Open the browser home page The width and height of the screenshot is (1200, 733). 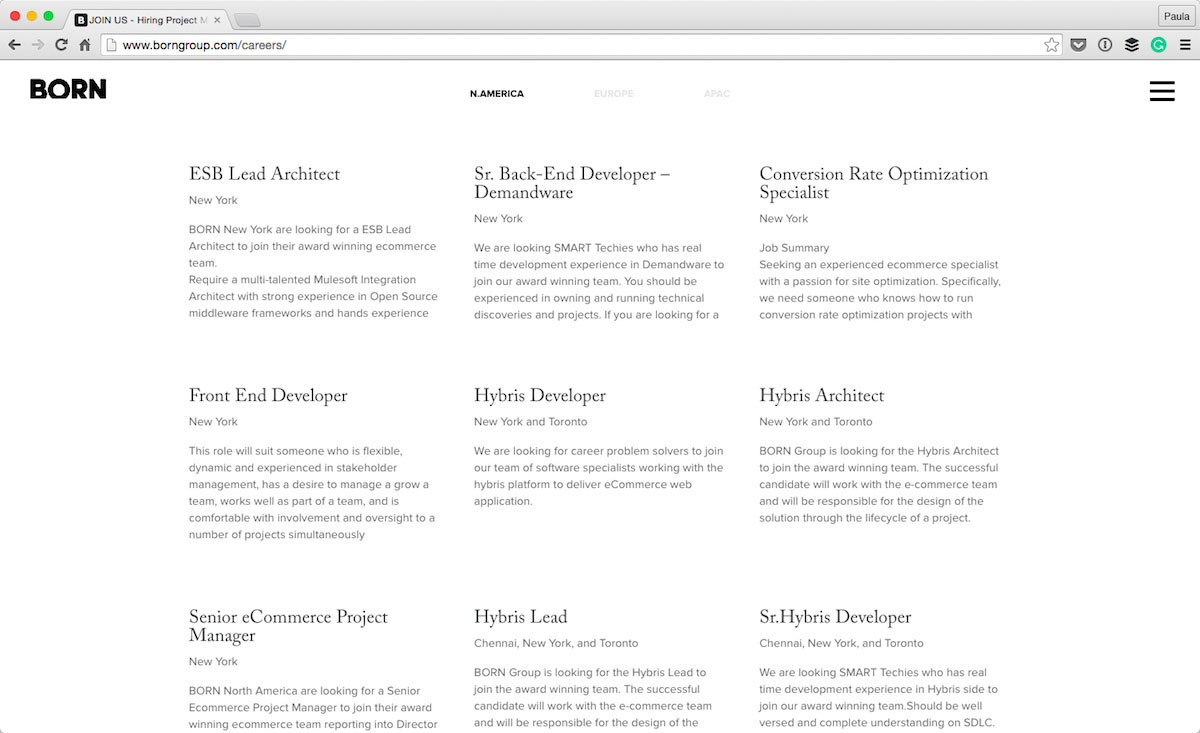[85, 44]
